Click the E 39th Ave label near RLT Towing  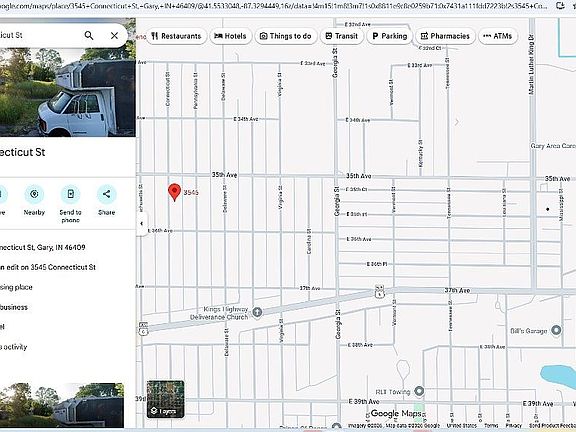[364, 402]
